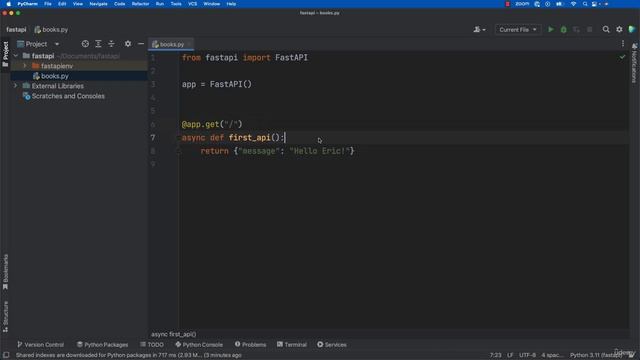Image resolution: width=640 pixels, height=360 pixels.
Task: Open the File menu
Action: 48,4
